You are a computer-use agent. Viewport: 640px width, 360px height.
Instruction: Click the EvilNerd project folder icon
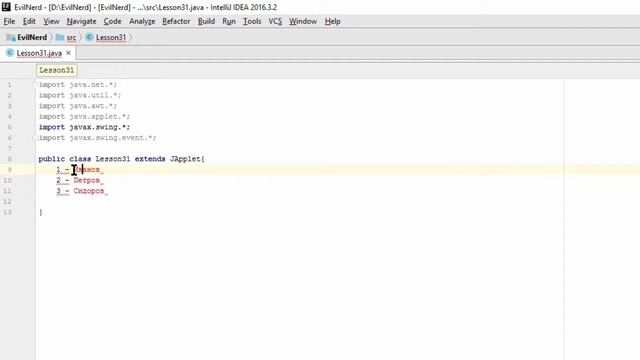(x=11, y=37)
